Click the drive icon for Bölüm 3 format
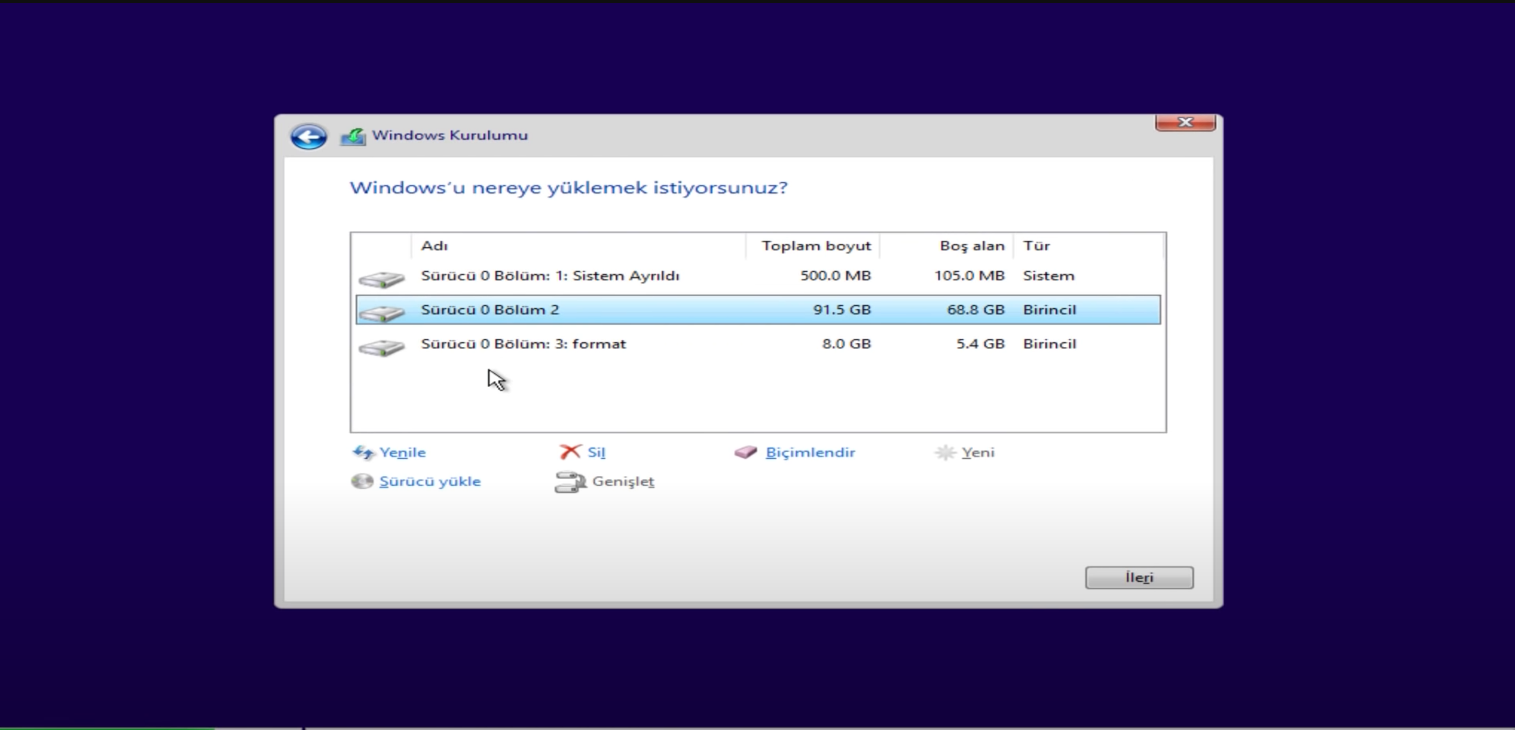Viewport: 1515px width, 730px height. 381,346
